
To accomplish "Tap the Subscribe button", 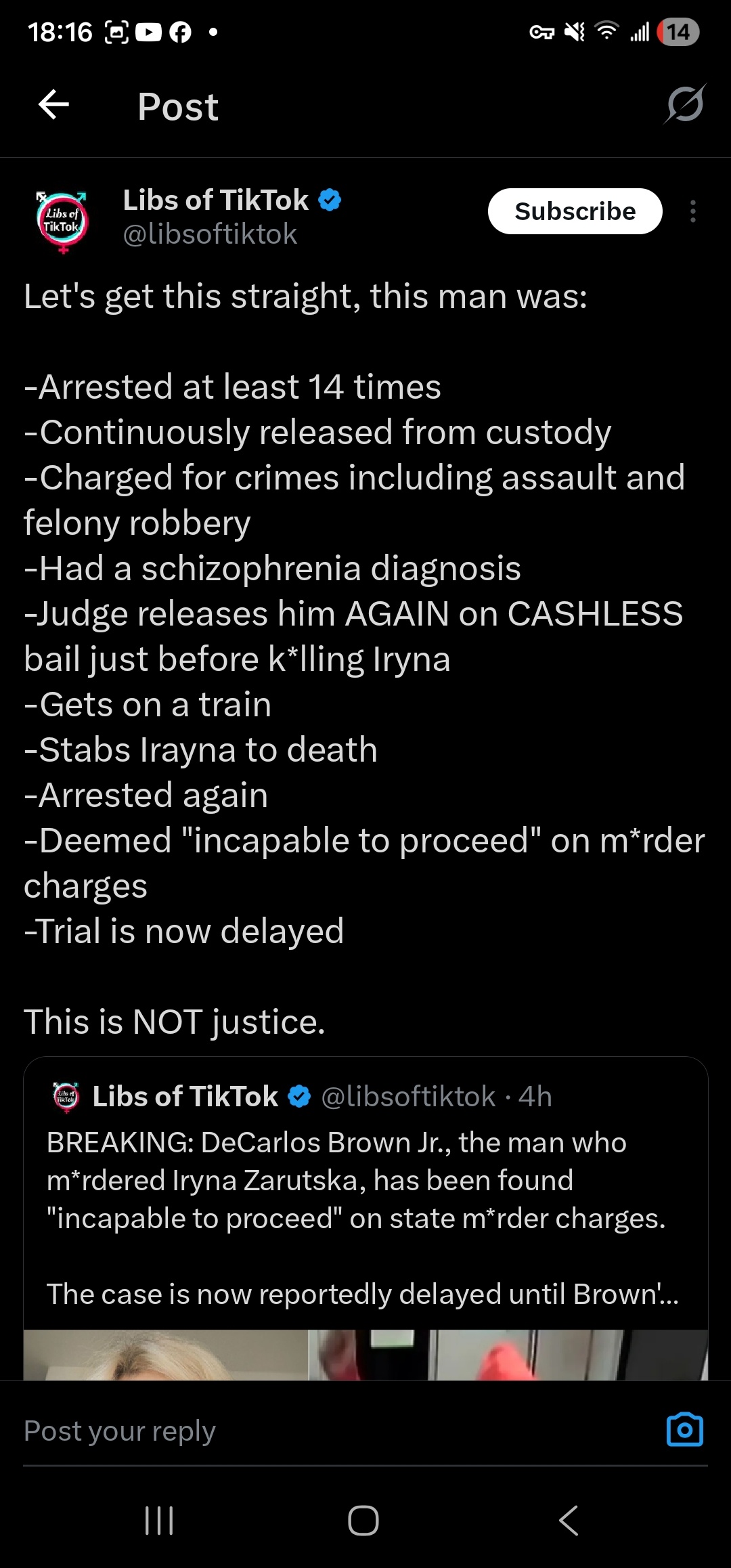I will click(575, 211).
